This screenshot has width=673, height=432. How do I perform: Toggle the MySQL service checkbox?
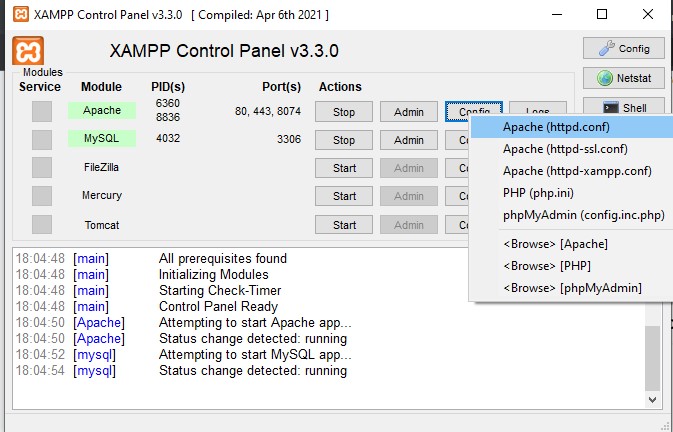[x=42, y=139]
